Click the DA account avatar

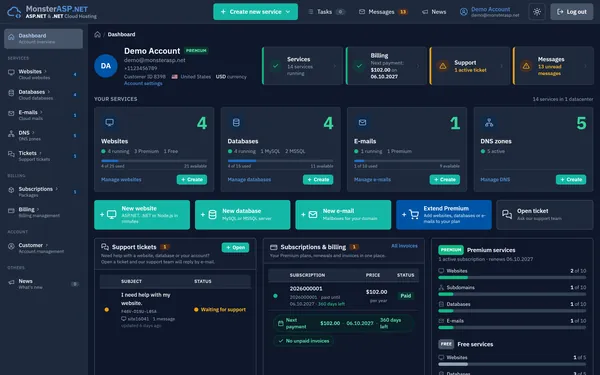[x=106, y=66]
